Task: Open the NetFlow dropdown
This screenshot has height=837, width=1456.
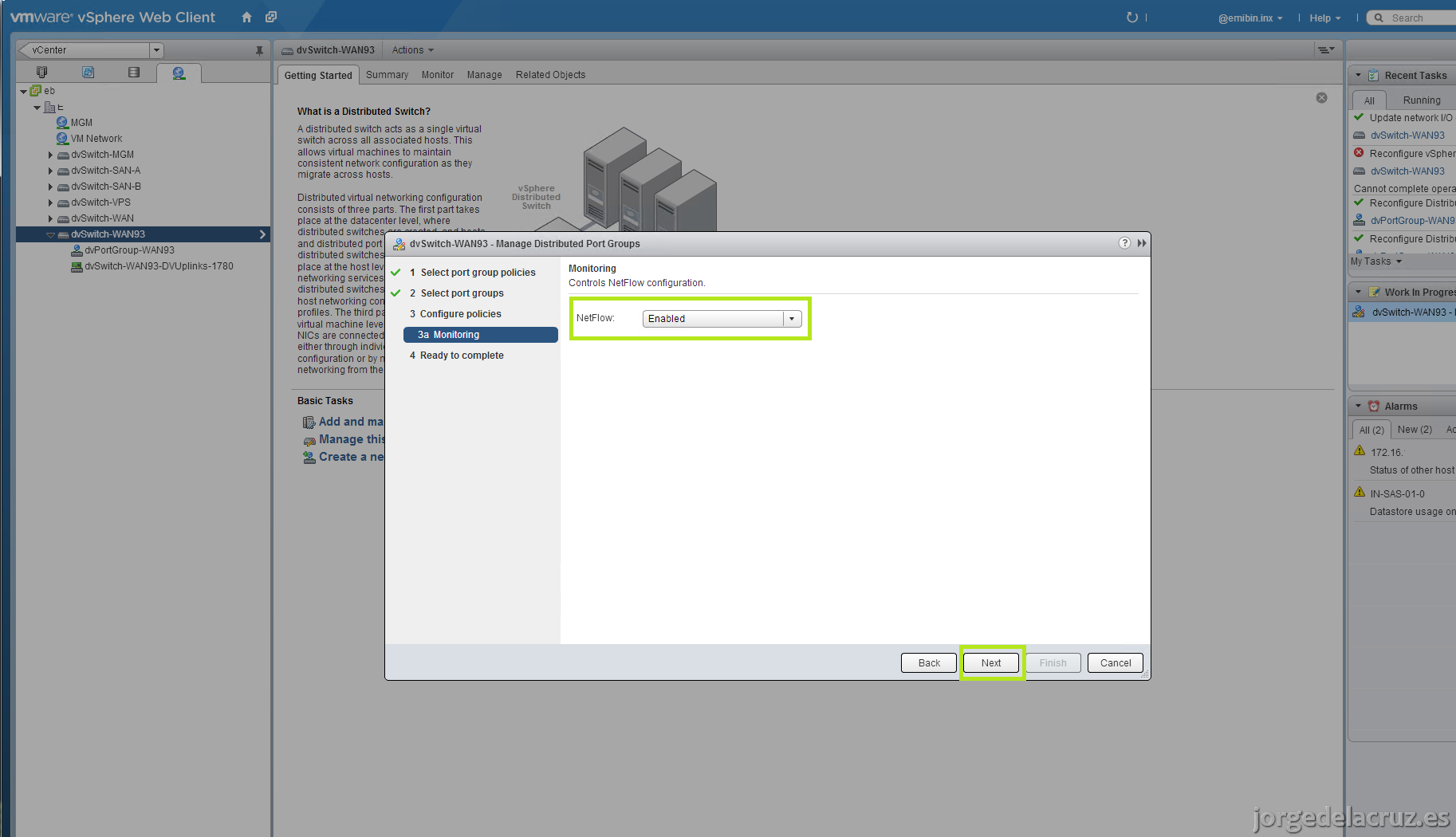Action: tap(792, 319)
